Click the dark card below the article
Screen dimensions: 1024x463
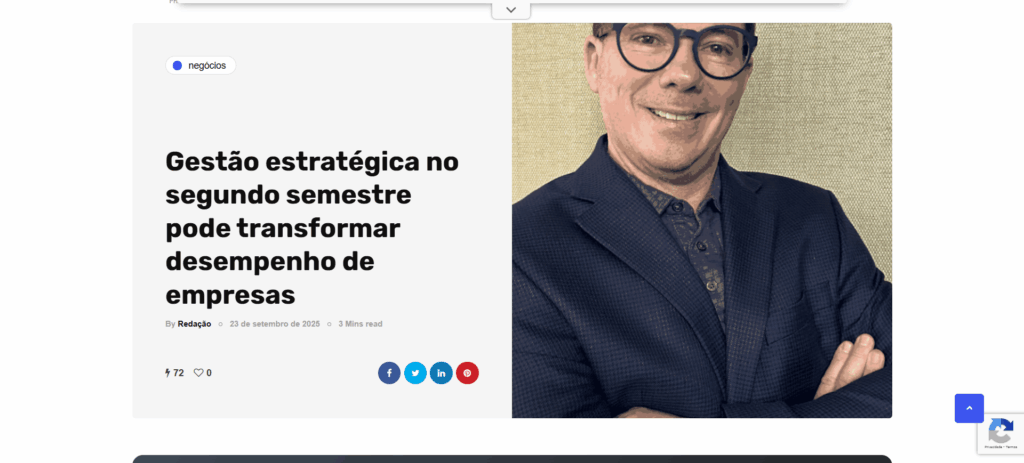(512, 459)
